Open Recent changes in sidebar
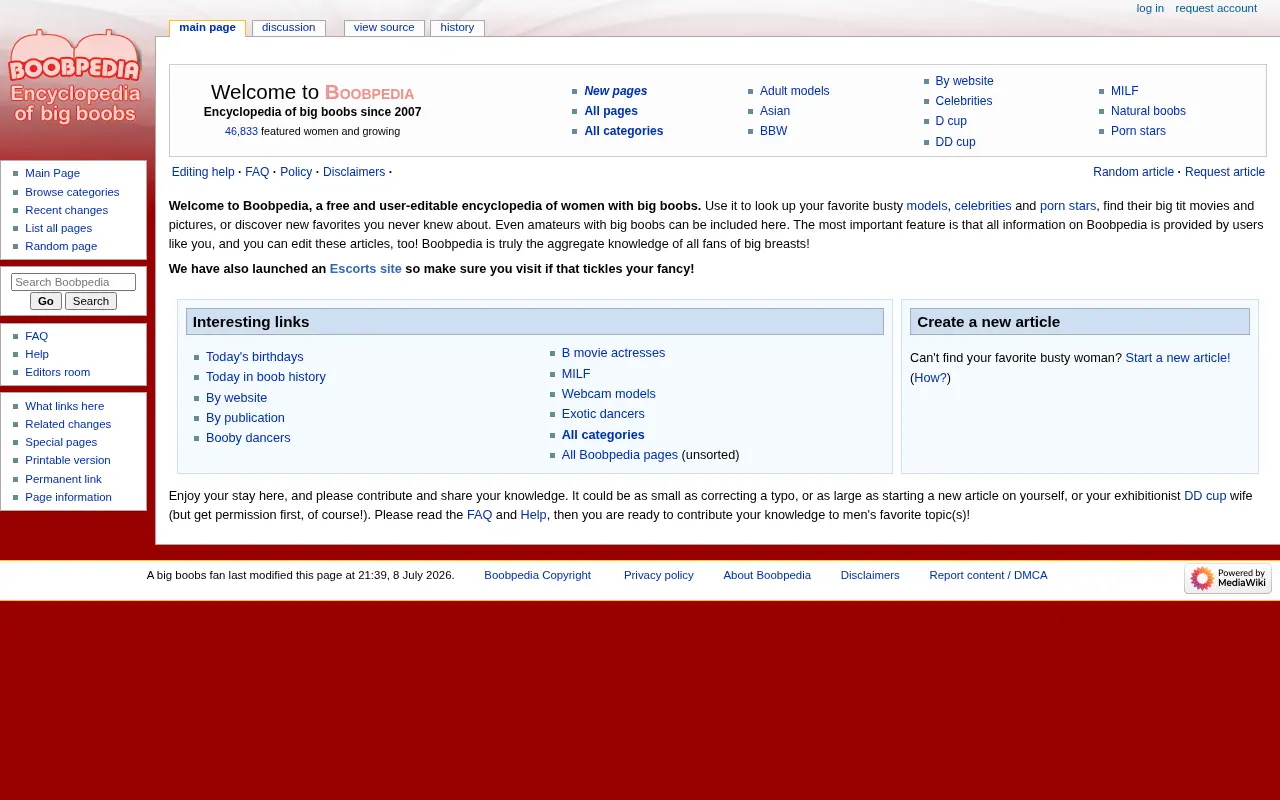 click(66, 210)
